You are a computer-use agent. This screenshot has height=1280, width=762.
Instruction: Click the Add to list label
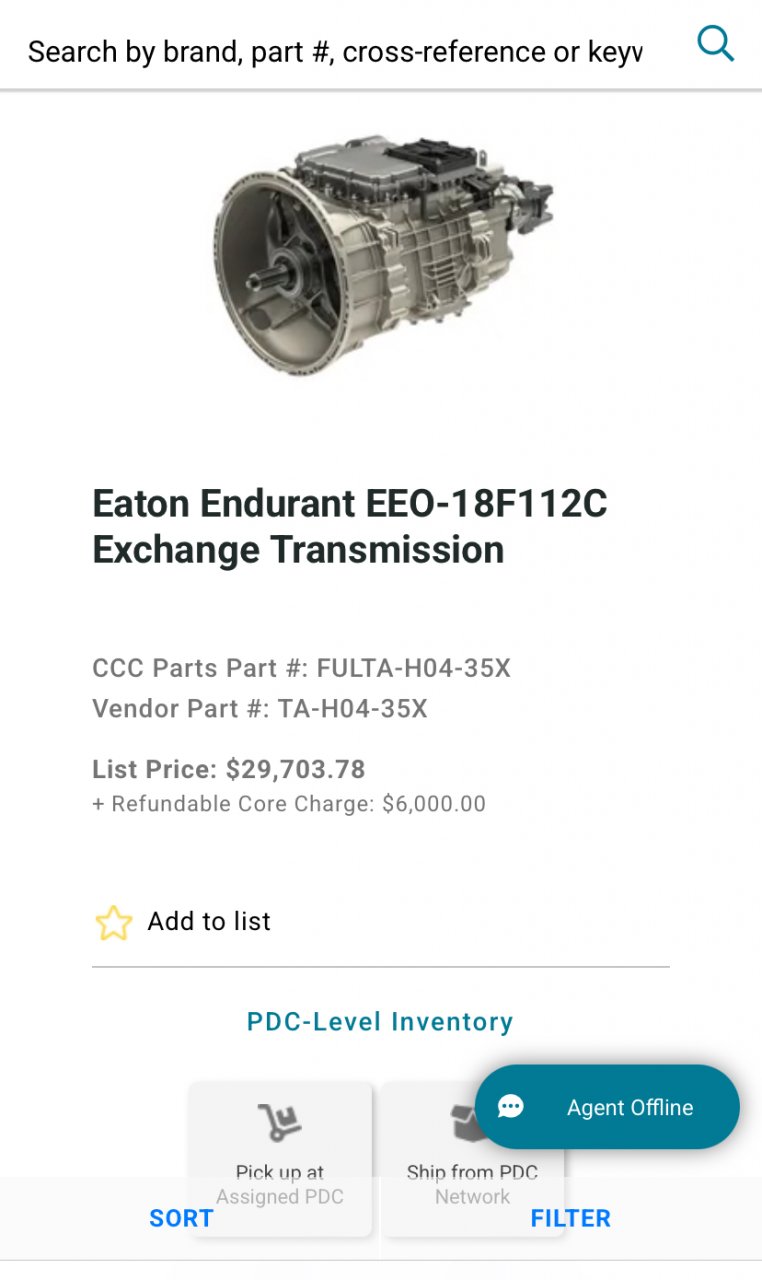coord(209,921)
